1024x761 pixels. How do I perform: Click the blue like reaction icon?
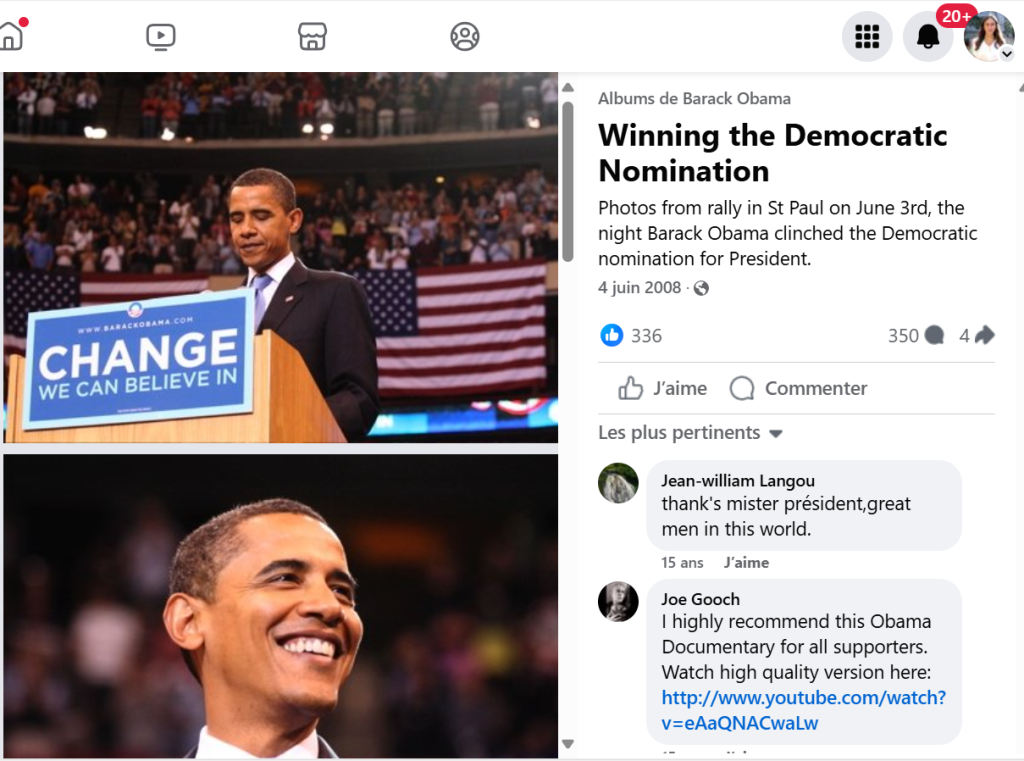[x=612, y=336]
